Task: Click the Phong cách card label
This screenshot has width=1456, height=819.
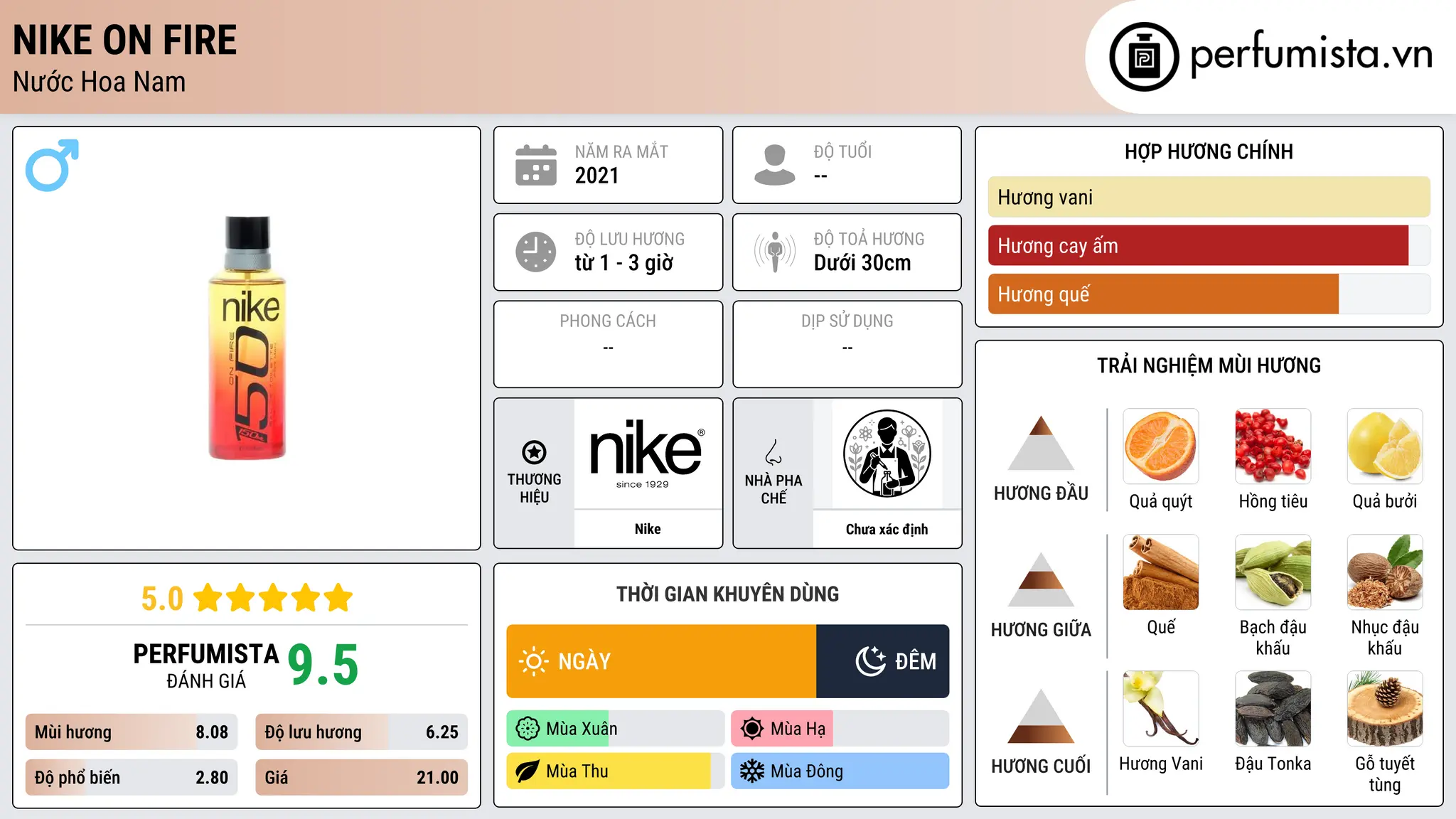Action: tap(608, 321)
